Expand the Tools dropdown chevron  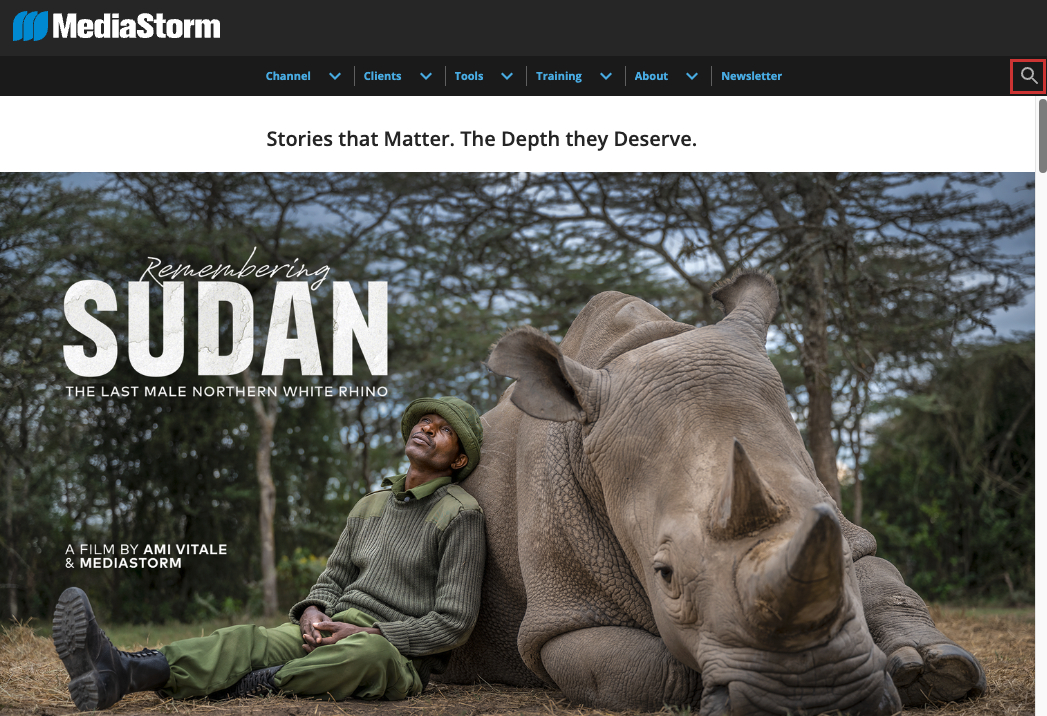(507, 76)
